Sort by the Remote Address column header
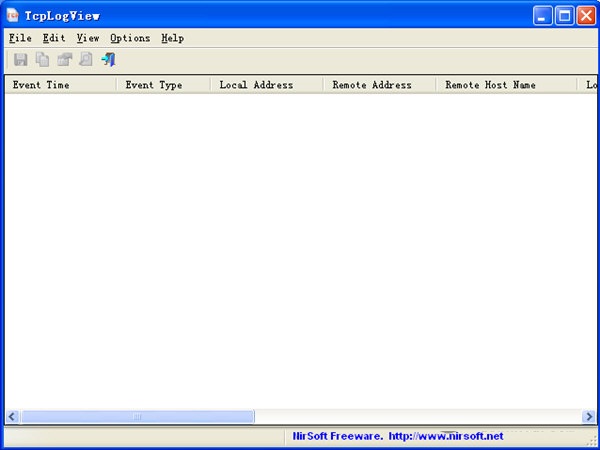This screenshot has width=600, height=450. click(380, 85)
